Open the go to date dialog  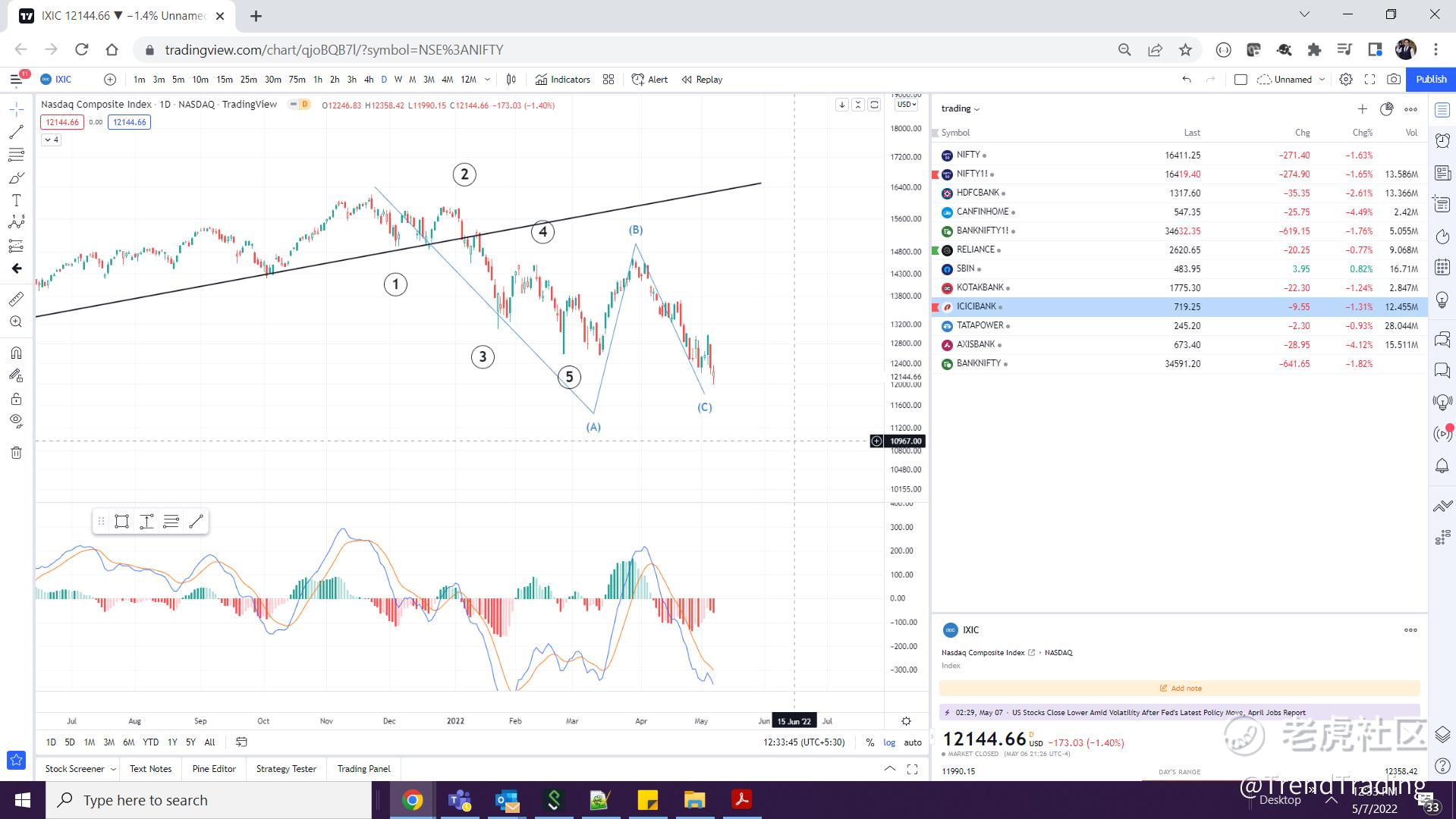click(x=241, y=742)
